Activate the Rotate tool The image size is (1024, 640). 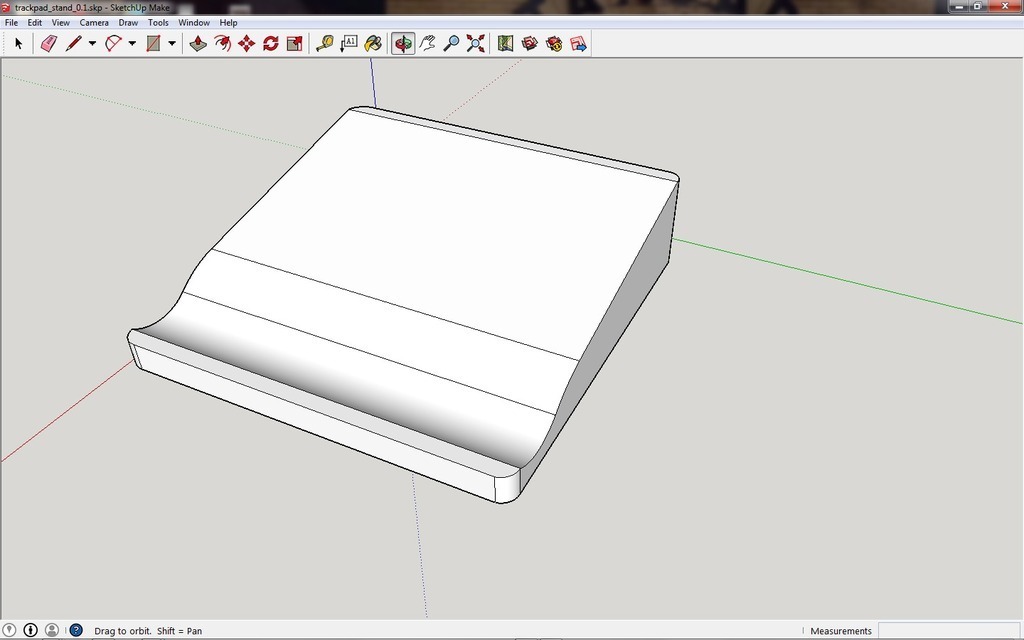[x=270, y=42]
